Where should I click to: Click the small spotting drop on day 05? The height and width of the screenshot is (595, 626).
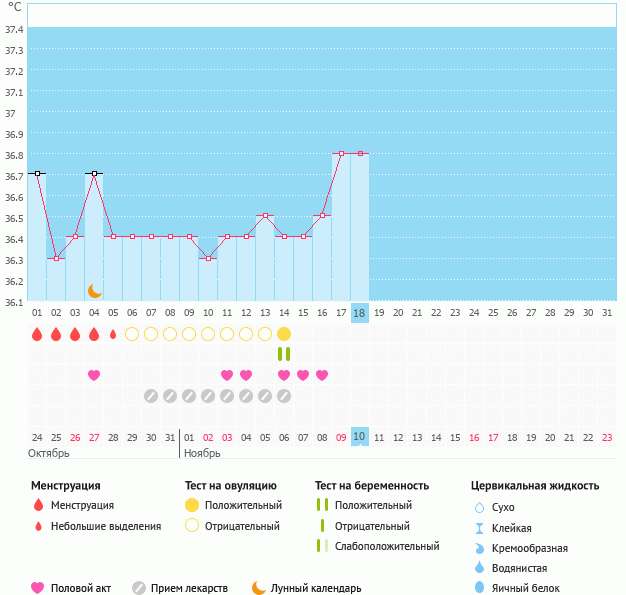tap(113, 334)
